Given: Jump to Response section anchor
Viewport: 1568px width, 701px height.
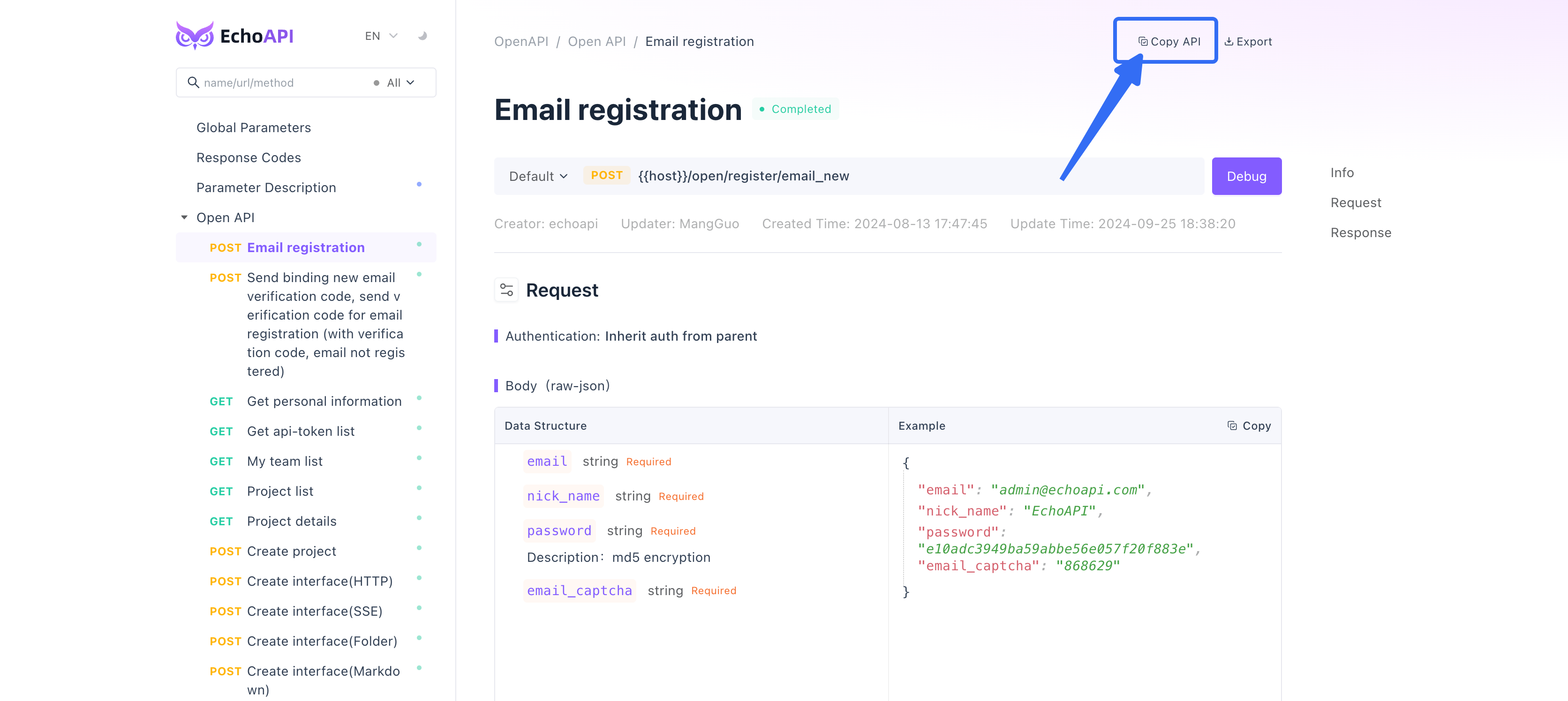Looking at the screenshot, I should pos(1360,232).
